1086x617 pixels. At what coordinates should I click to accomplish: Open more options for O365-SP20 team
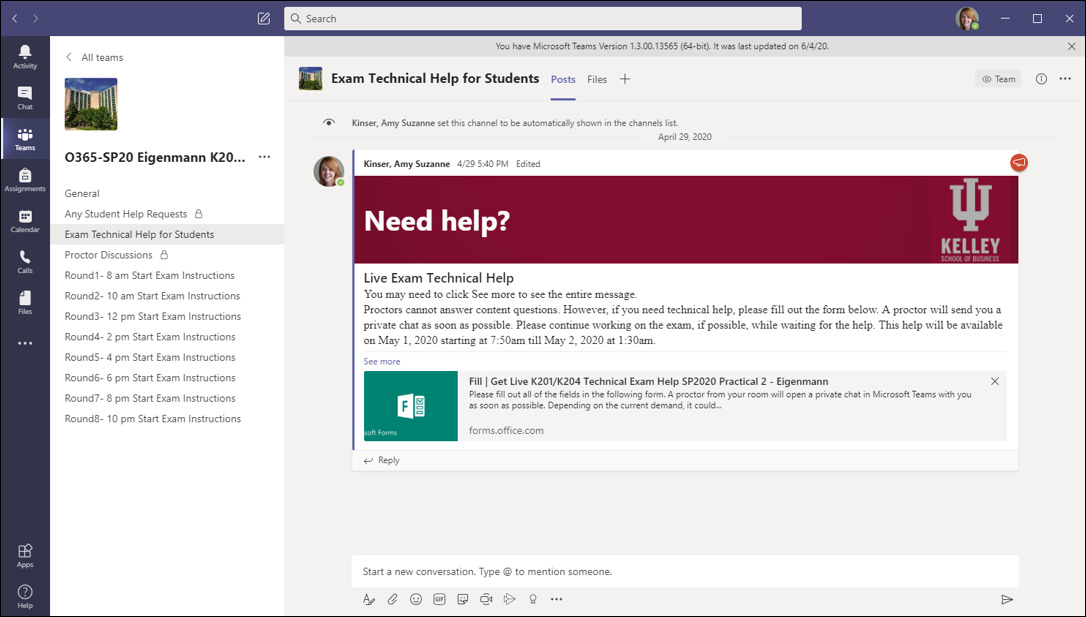pyautogui.click(x=265, y=157)
